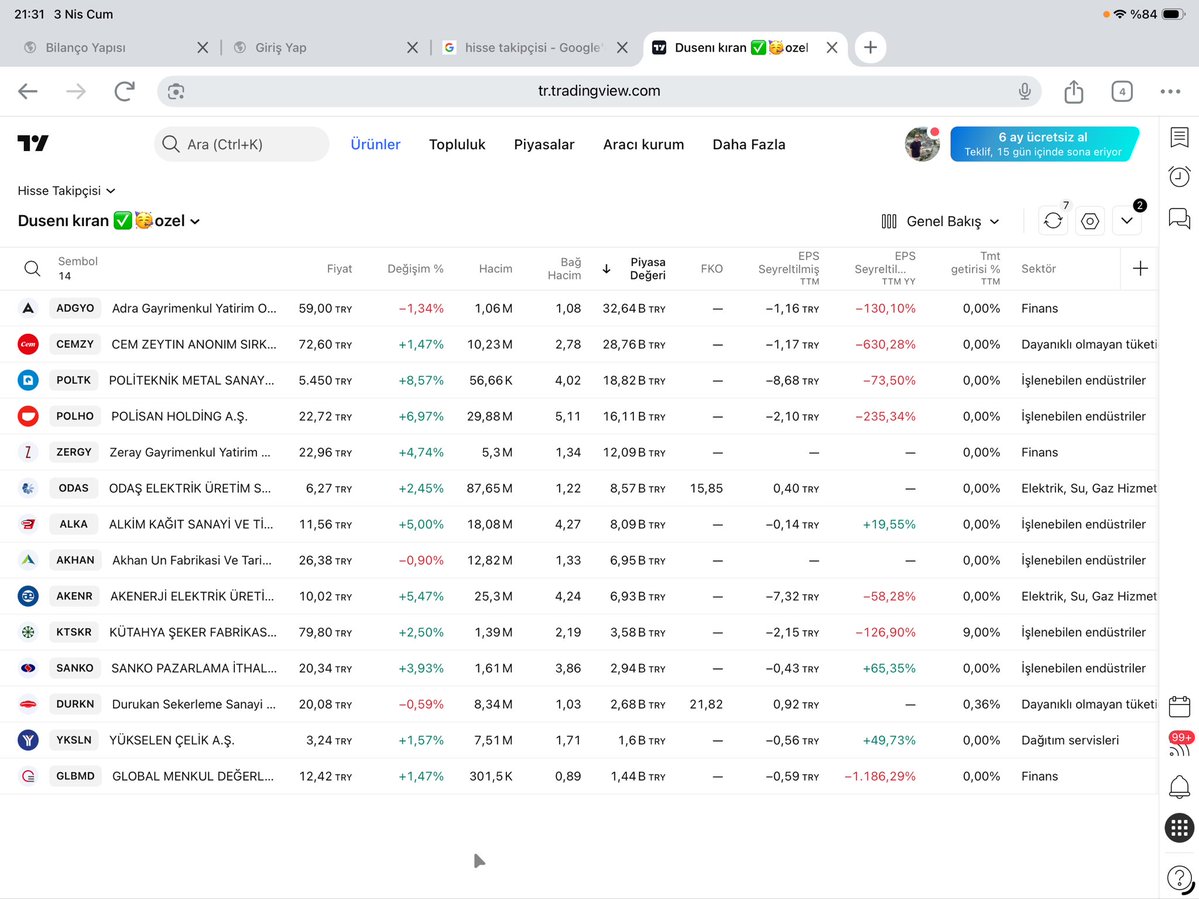The image size is (1199, 899).
Task: Open the browser three-dots menu
Action: pyautogui.click(x=1170, y=92)
